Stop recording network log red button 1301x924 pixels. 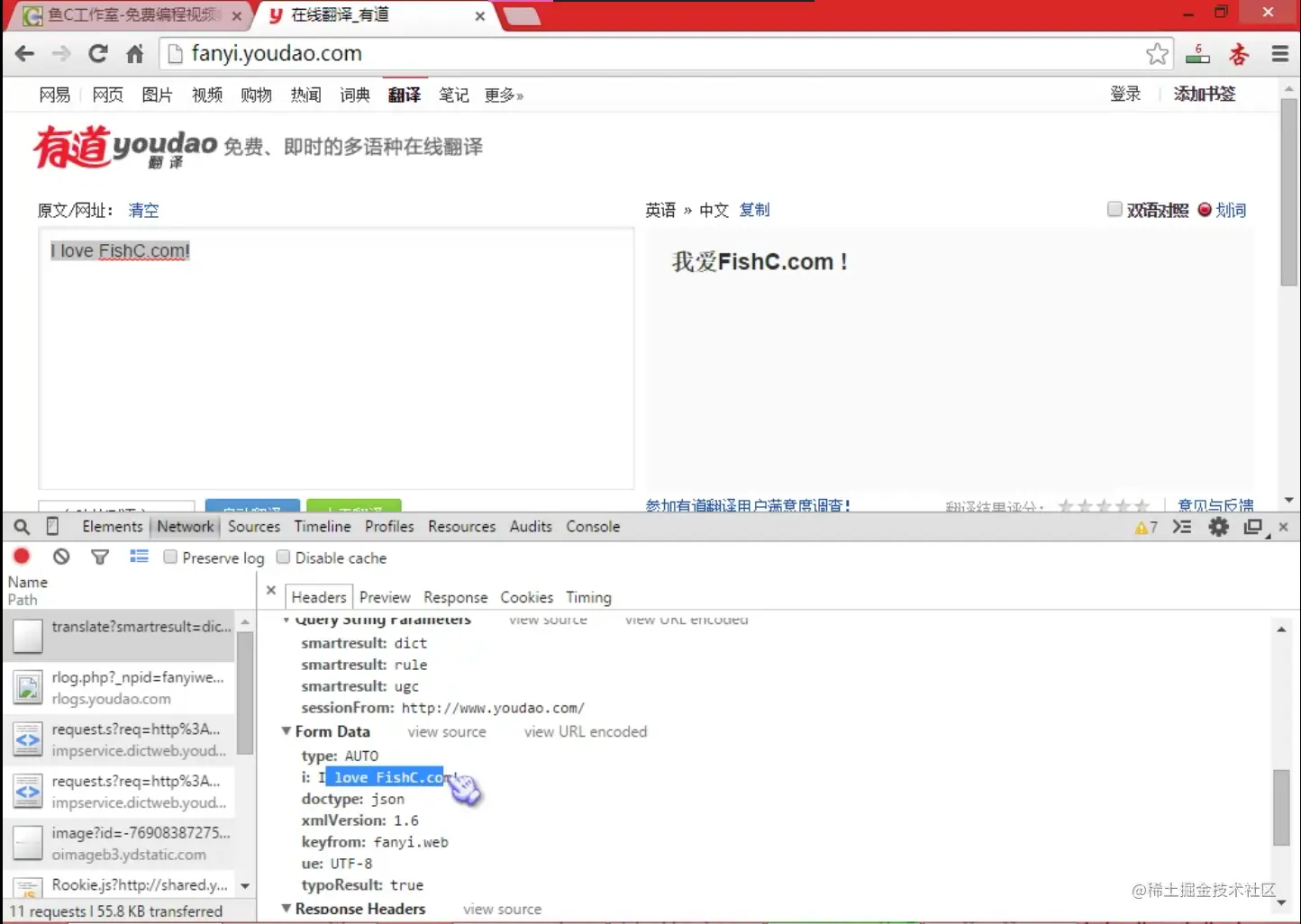click(23, 557)
